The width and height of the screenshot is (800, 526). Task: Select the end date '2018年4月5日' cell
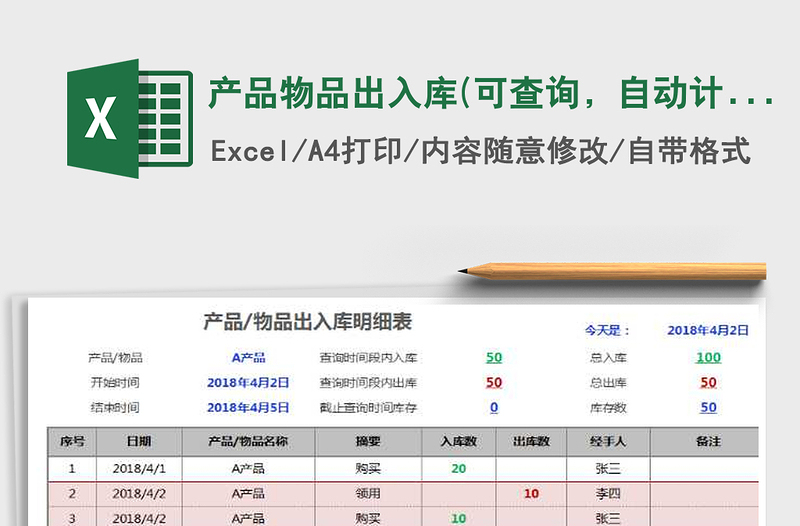(248, 408)
